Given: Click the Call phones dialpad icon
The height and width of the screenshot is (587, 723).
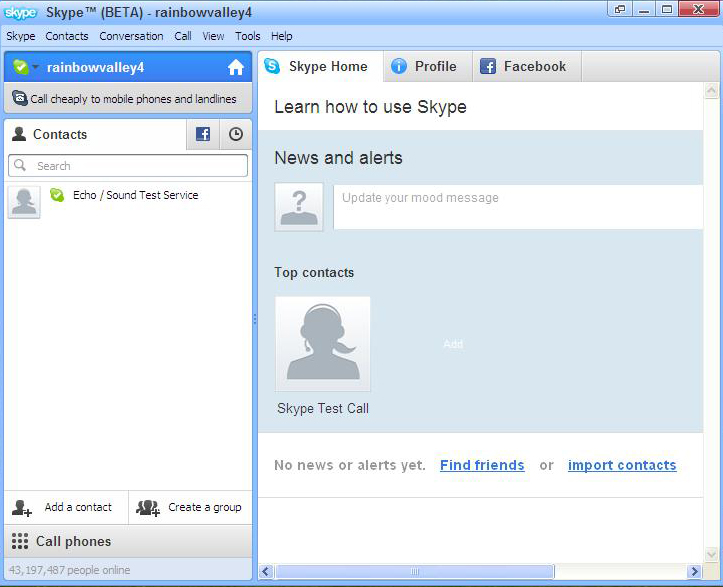Looking at the screenshot, I should (20, 541).
